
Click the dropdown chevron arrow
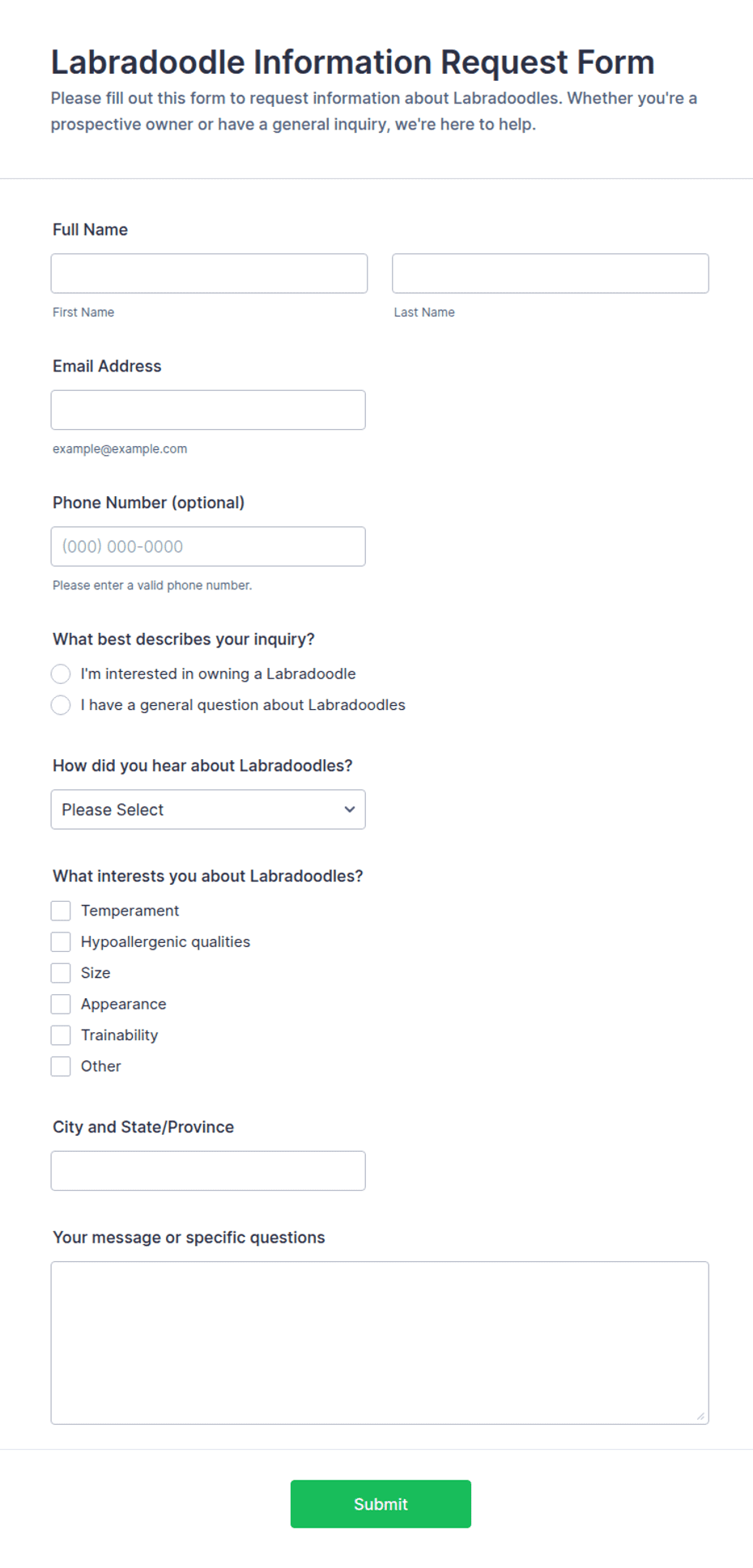(x=350, y=809)
